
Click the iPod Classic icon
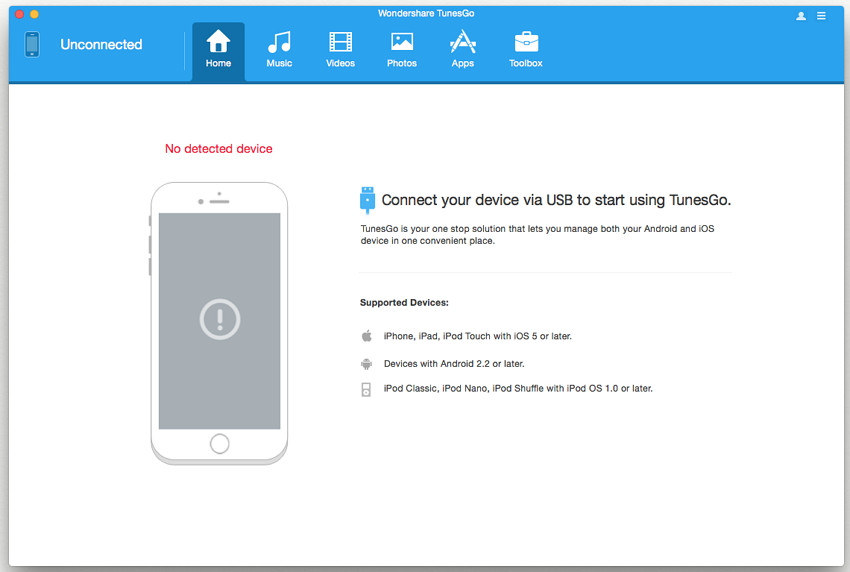(x=367, y=389)
